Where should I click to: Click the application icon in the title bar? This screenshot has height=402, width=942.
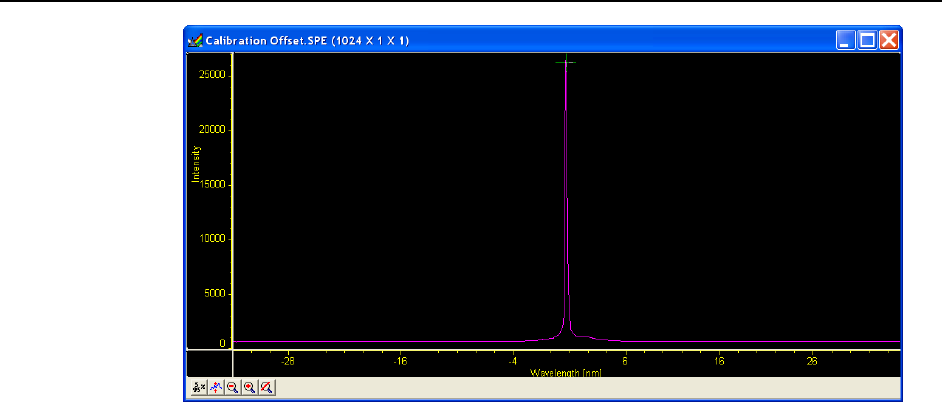coord(195,41)
